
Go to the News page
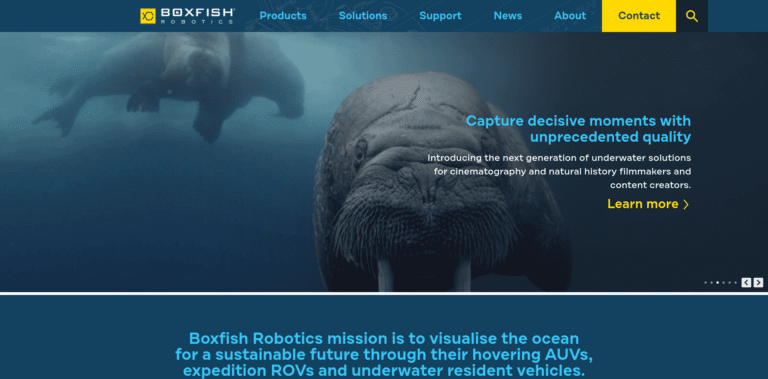[507, 16]
